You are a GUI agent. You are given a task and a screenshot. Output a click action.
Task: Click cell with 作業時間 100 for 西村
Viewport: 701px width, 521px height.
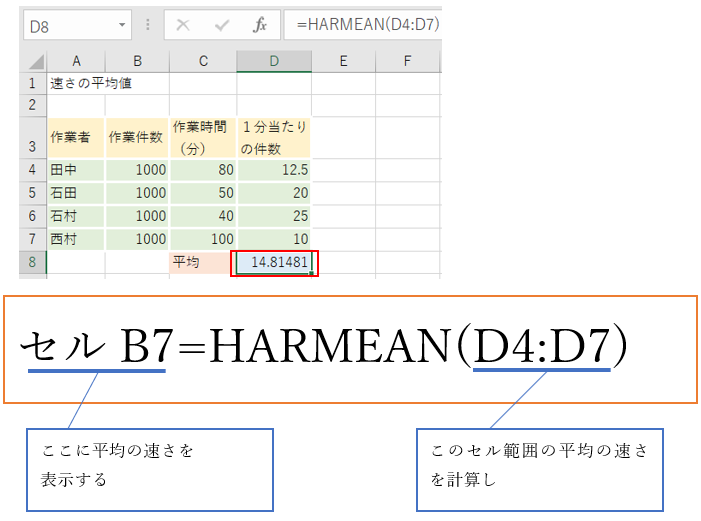[x=203, y=240]
